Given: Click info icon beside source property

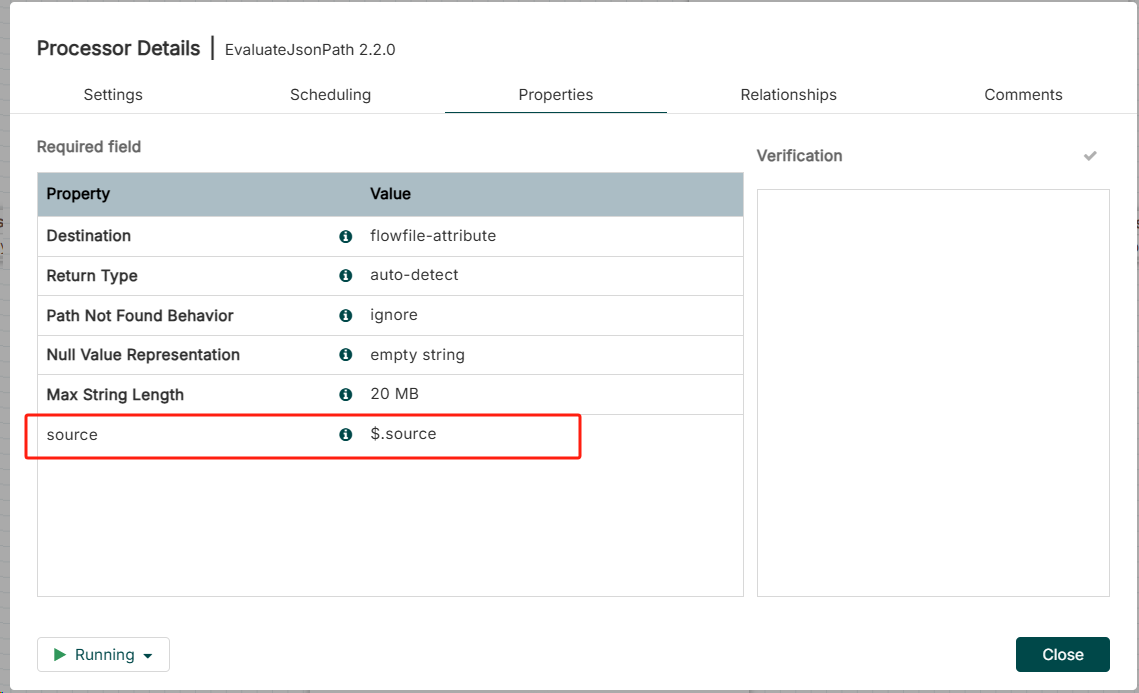Looking at the screenshot, I should click(x=346, y=434).
